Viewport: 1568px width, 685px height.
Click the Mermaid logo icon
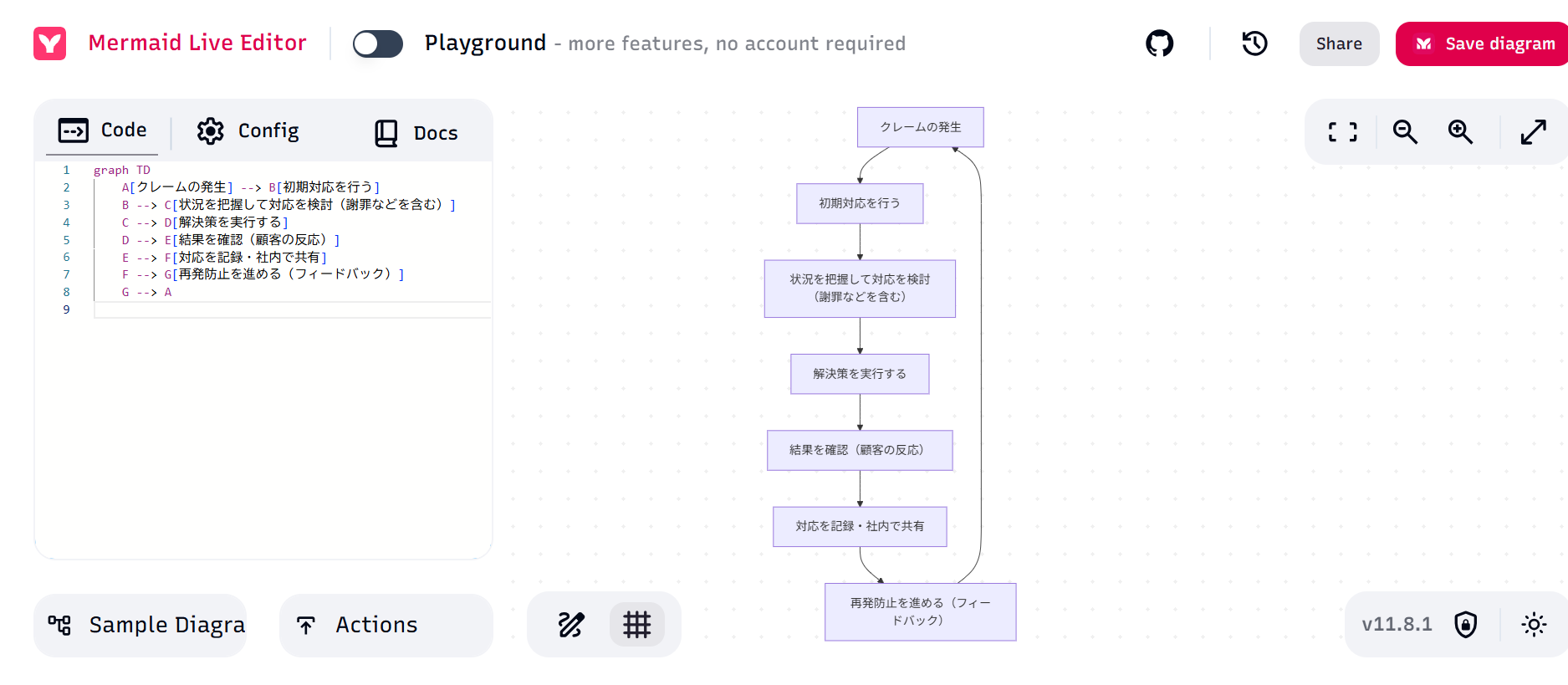[50, 43]
